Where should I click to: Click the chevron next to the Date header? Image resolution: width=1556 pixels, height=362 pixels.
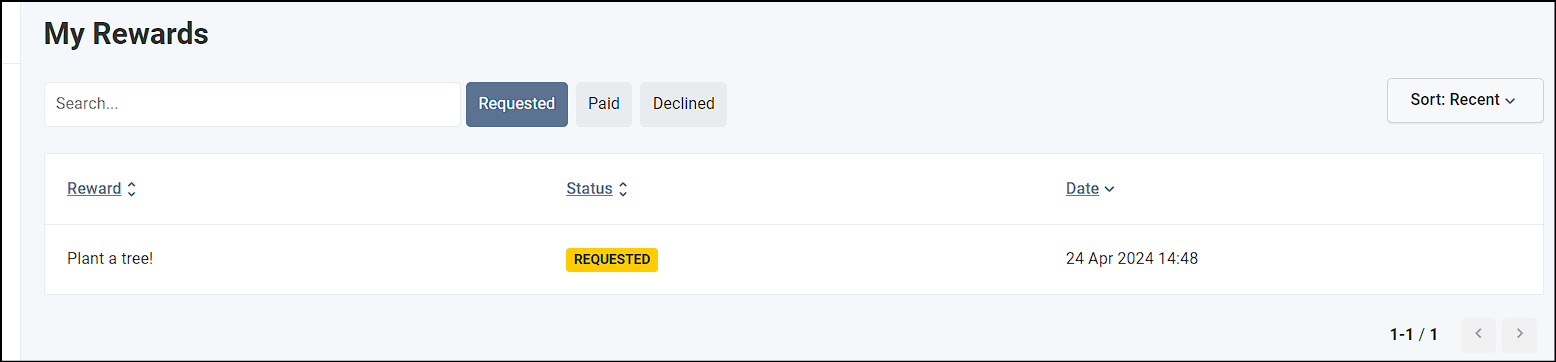(1109, 189)
